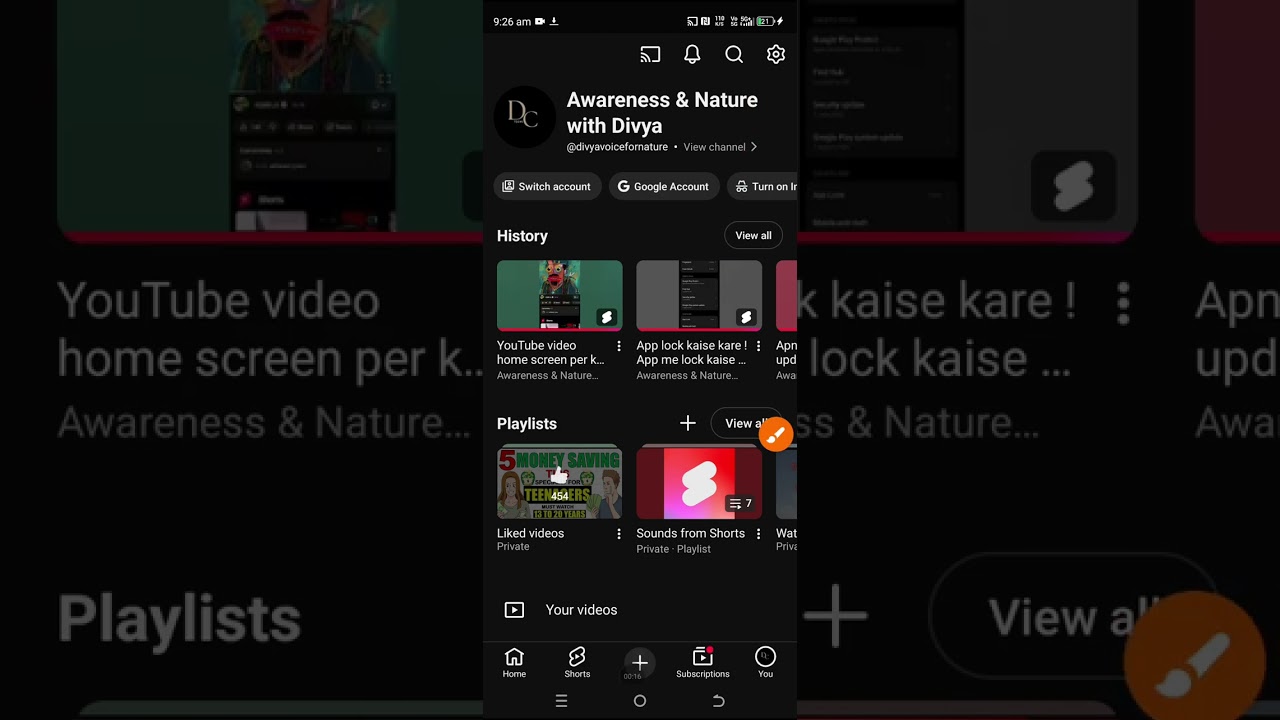Open YouTube search
The height and width of the screenshot is (720, 1280).
point(734,55)
